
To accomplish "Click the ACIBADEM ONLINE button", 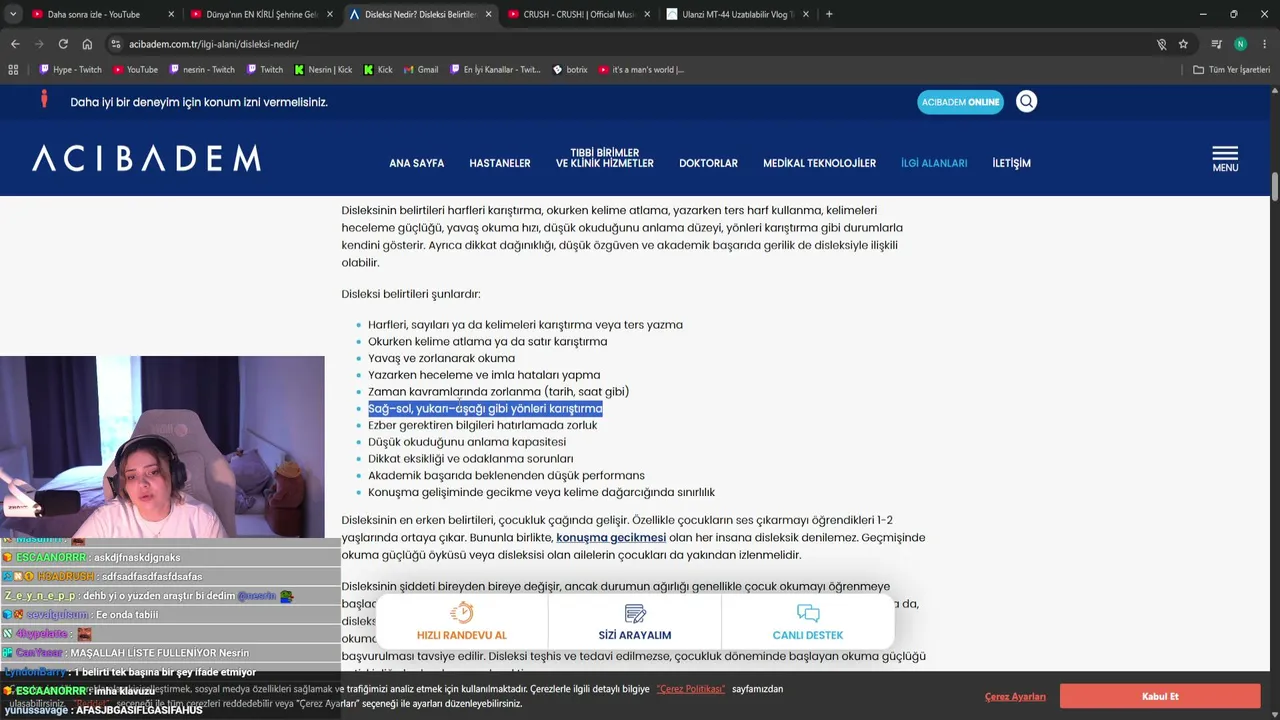I will point(960,102).
